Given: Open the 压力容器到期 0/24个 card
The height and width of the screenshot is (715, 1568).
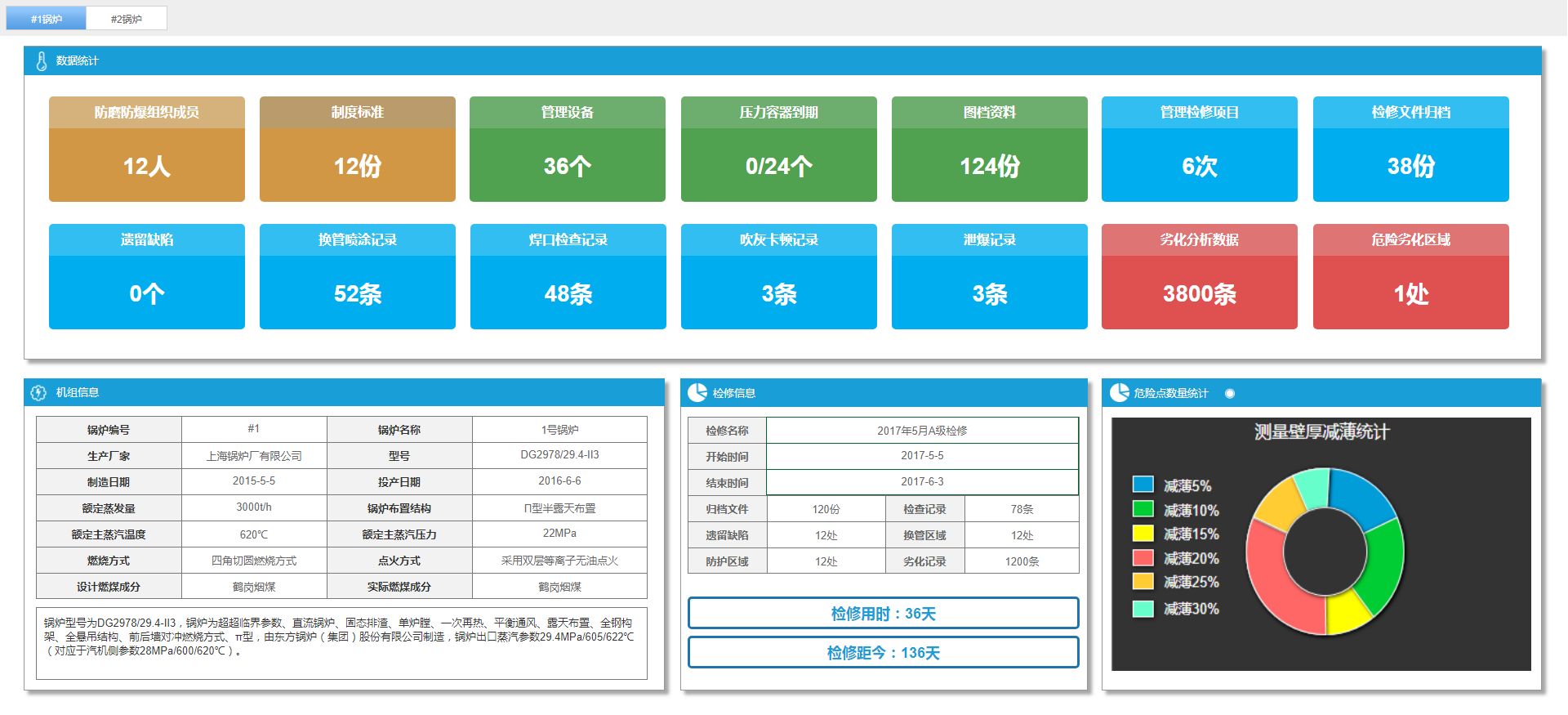Looking at the screenshot, I should (779, 149).
